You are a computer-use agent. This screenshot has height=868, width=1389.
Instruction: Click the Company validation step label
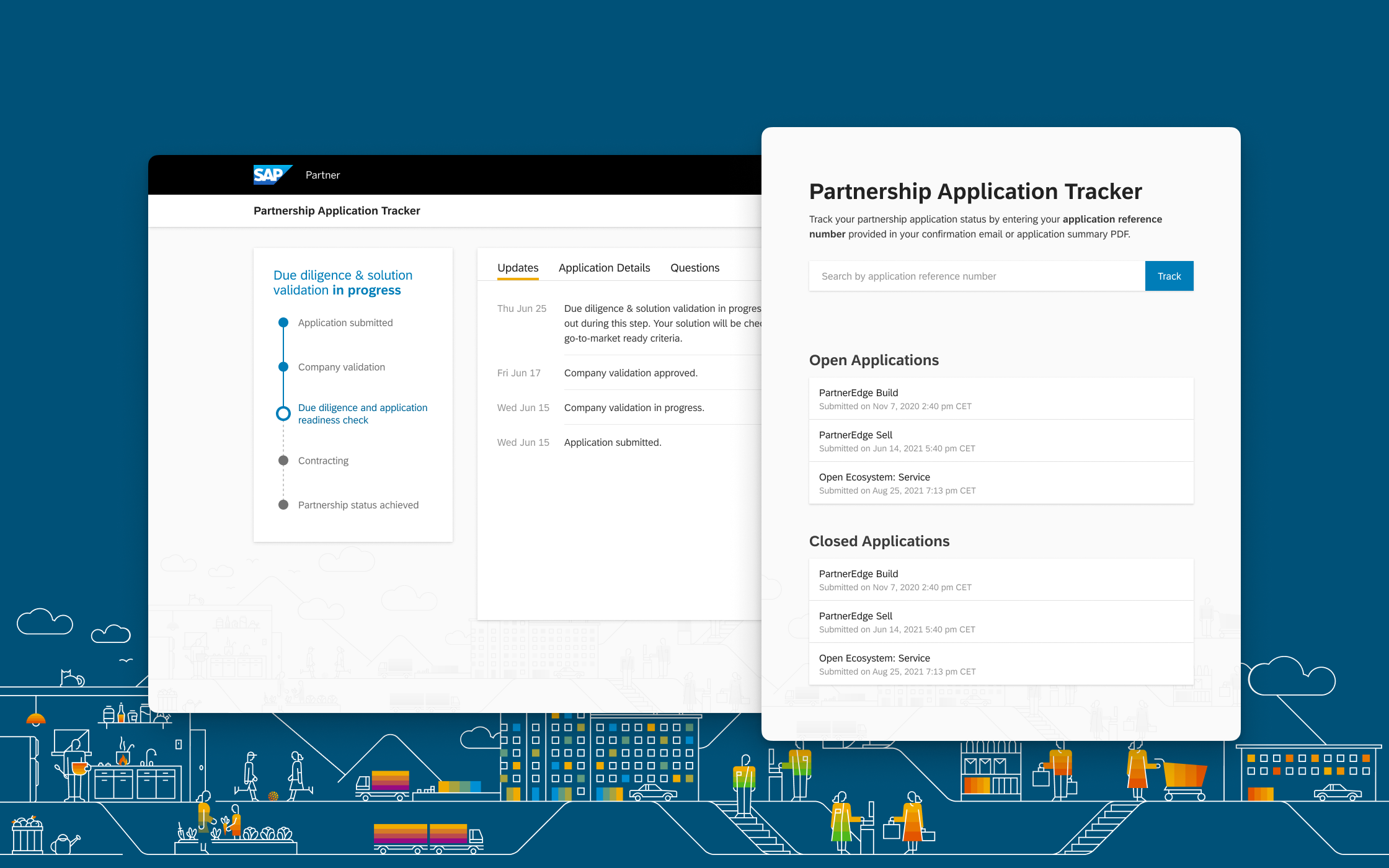pos(342,367)
